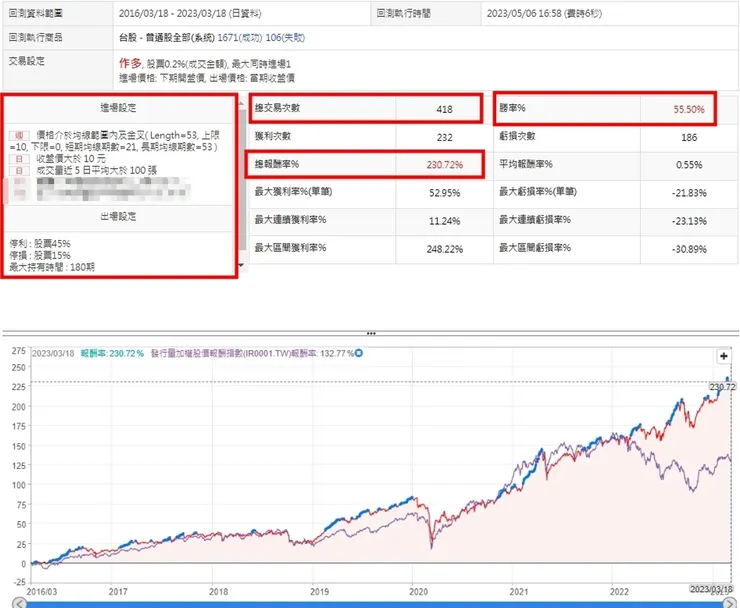Click the IR0001.TW index legend entry
Screen dimensions: 740x608
click(x=252, y=354)
